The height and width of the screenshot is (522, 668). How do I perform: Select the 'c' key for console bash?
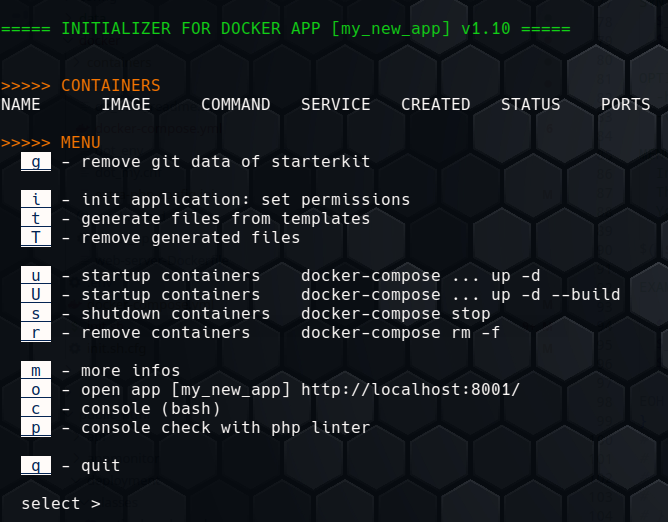[x=36, y=409]
